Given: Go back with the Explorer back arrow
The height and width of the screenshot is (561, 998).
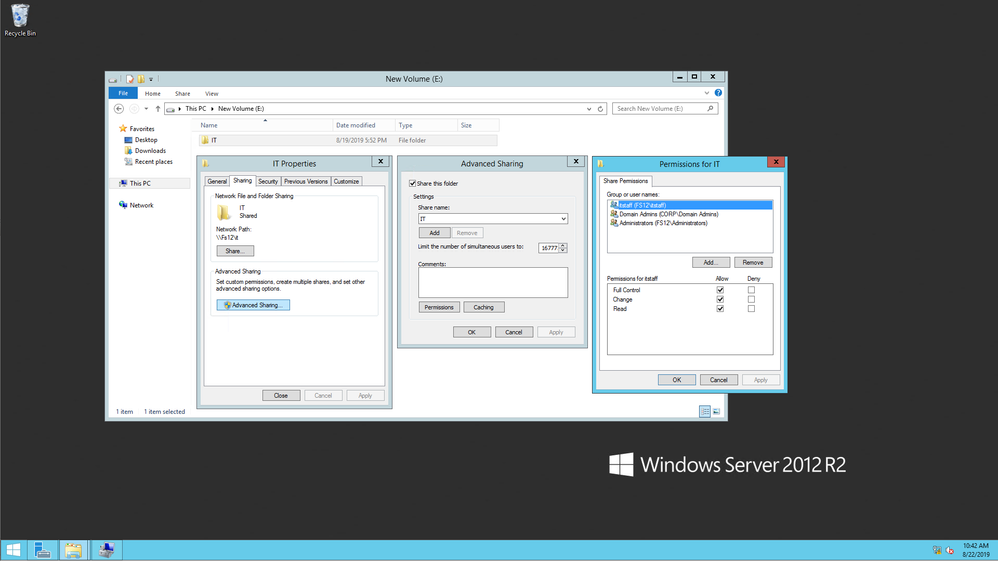Looking at the screenshot, I should pos(118,109).
